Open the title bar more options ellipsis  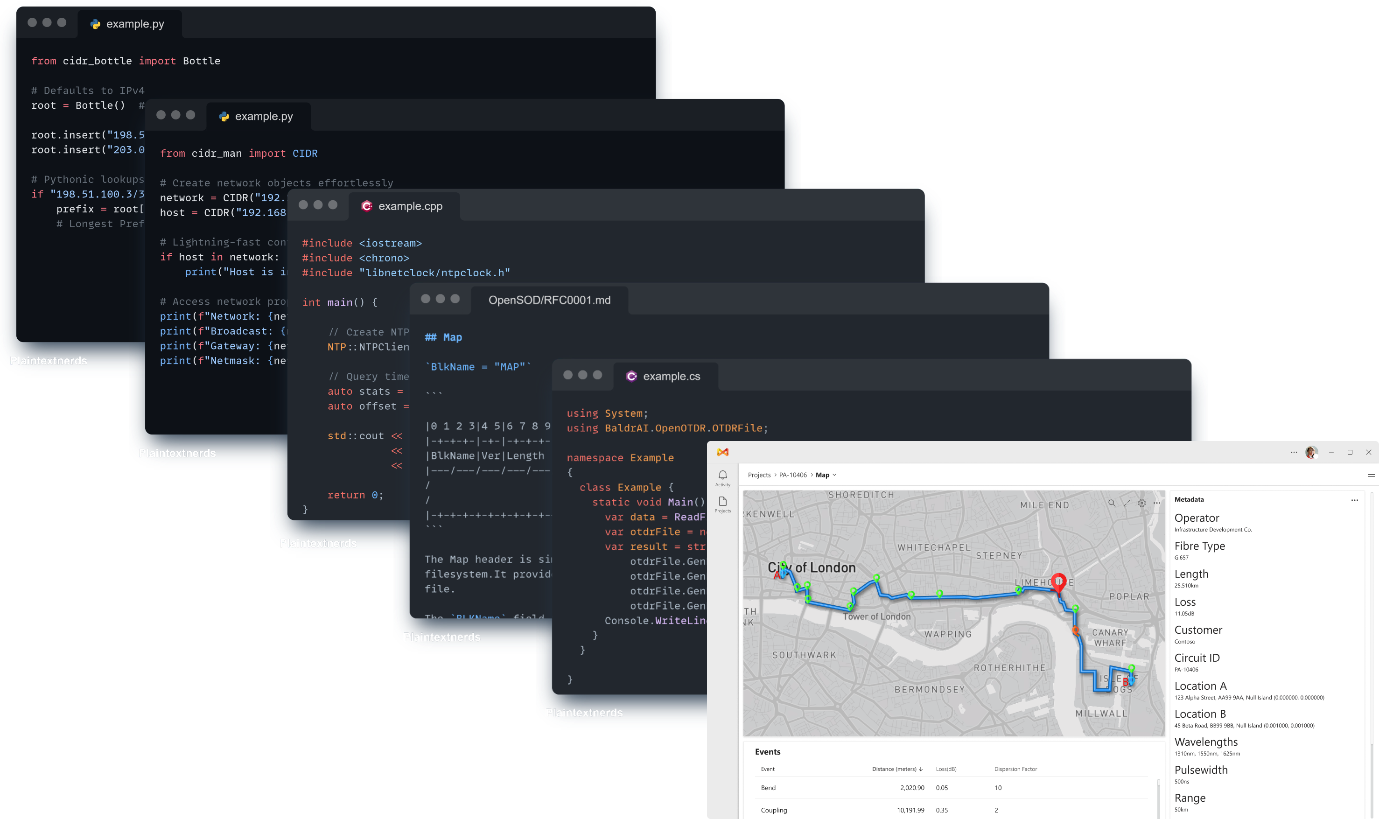1294,452
